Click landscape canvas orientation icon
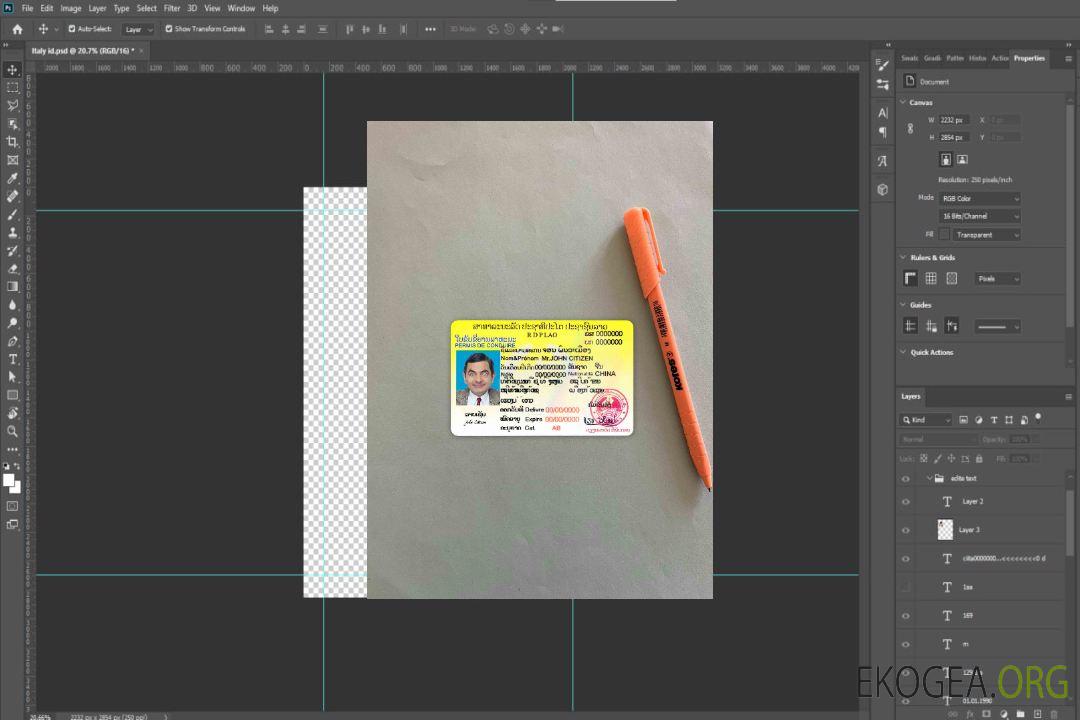 click(962, 159)
